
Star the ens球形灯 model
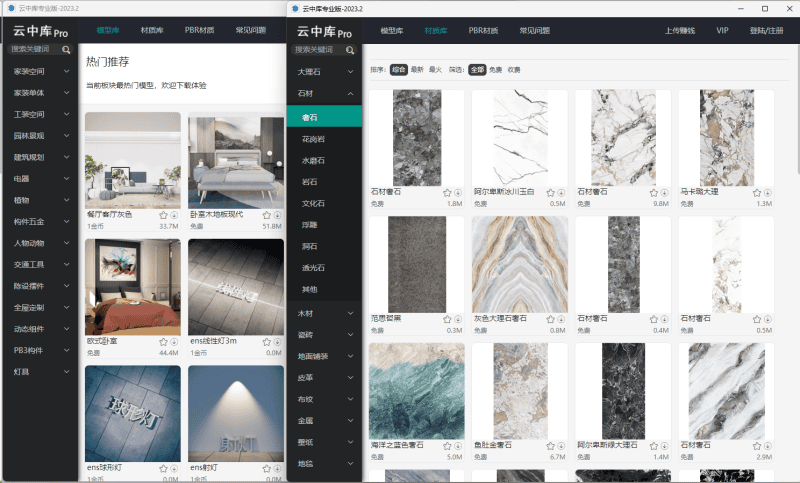163,468
